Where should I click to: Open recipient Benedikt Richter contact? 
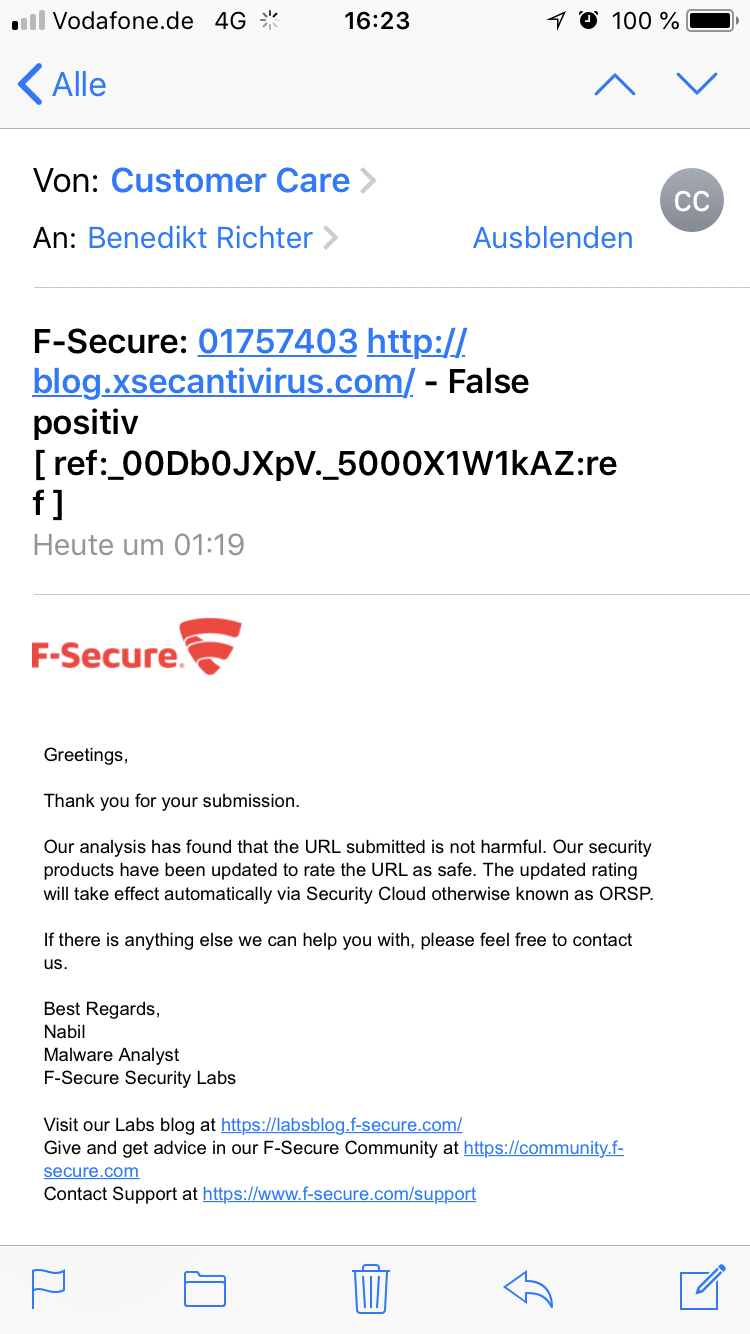200,238
